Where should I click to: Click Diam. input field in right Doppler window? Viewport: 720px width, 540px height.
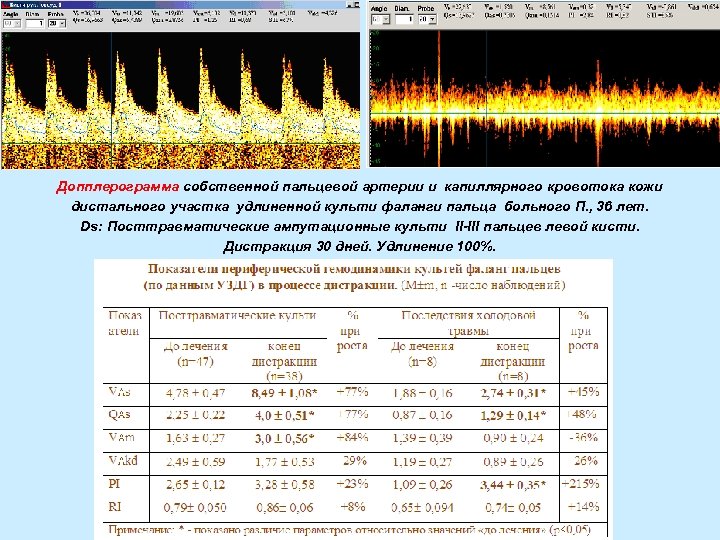(x=404, y=19)
